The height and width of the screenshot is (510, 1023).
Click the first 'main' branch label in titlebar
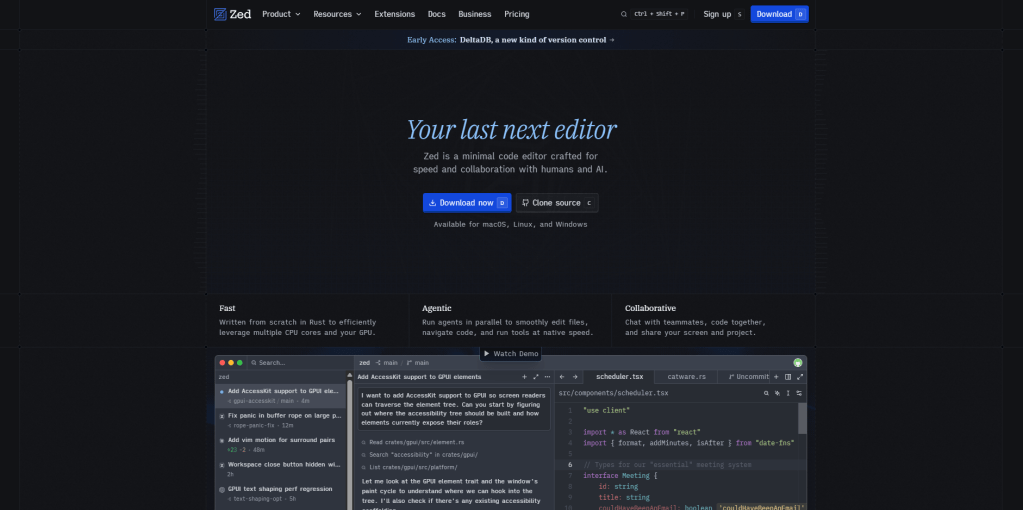coord(386,363)
